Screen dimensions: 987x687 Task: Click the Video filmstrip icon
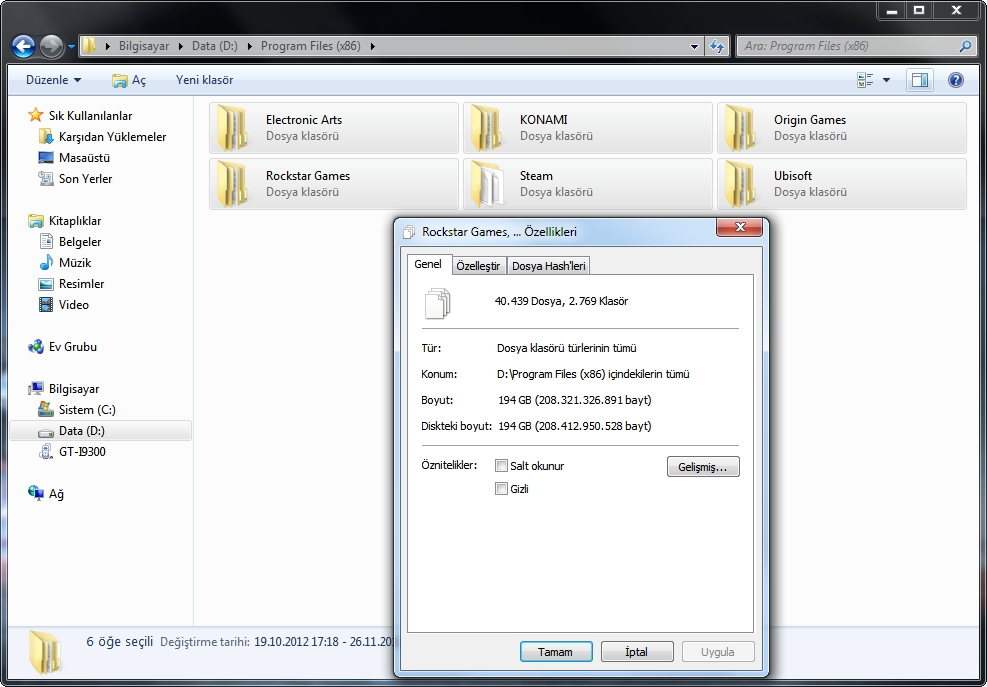(46, 305)
